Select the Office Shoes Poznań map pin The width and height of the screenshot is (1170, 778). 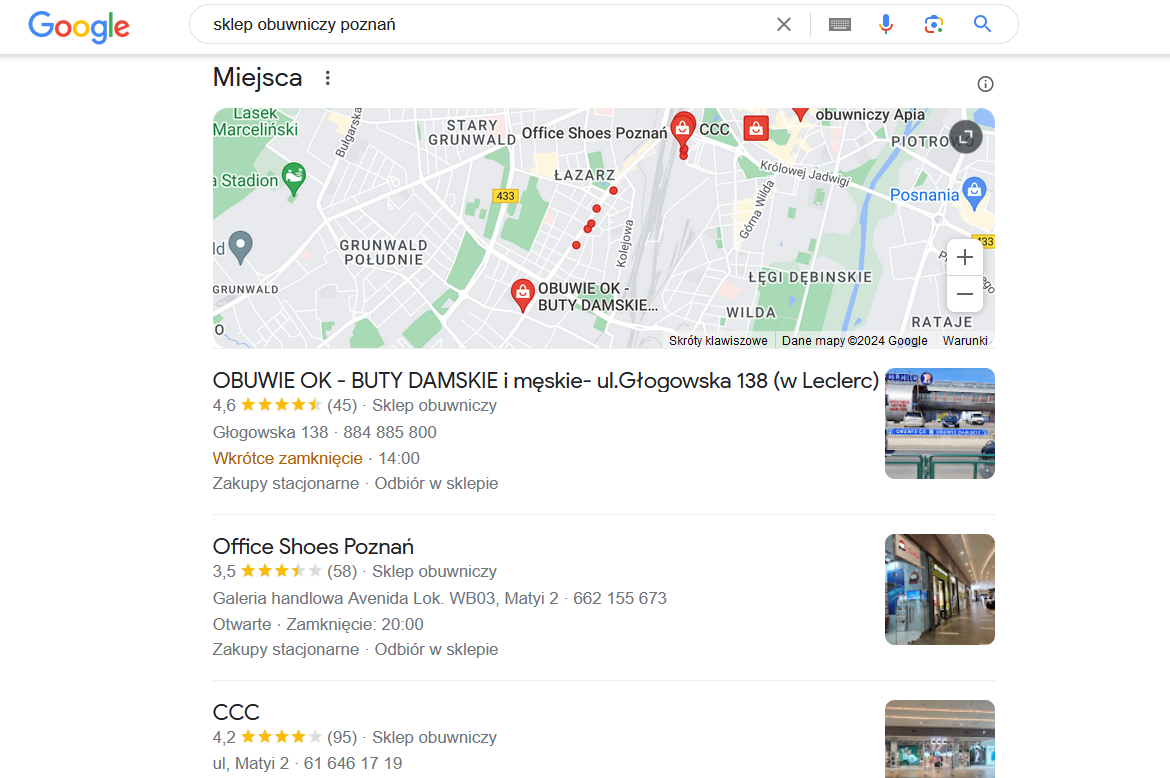click(x=682, y=130)
